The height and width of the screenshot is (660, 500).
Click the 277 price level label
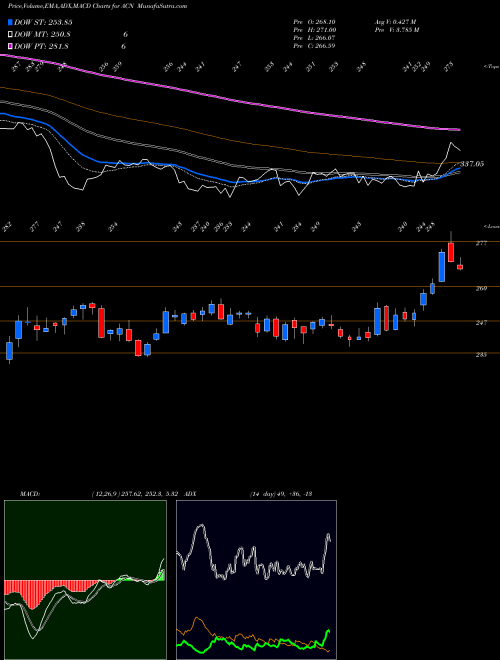[482, 243]
